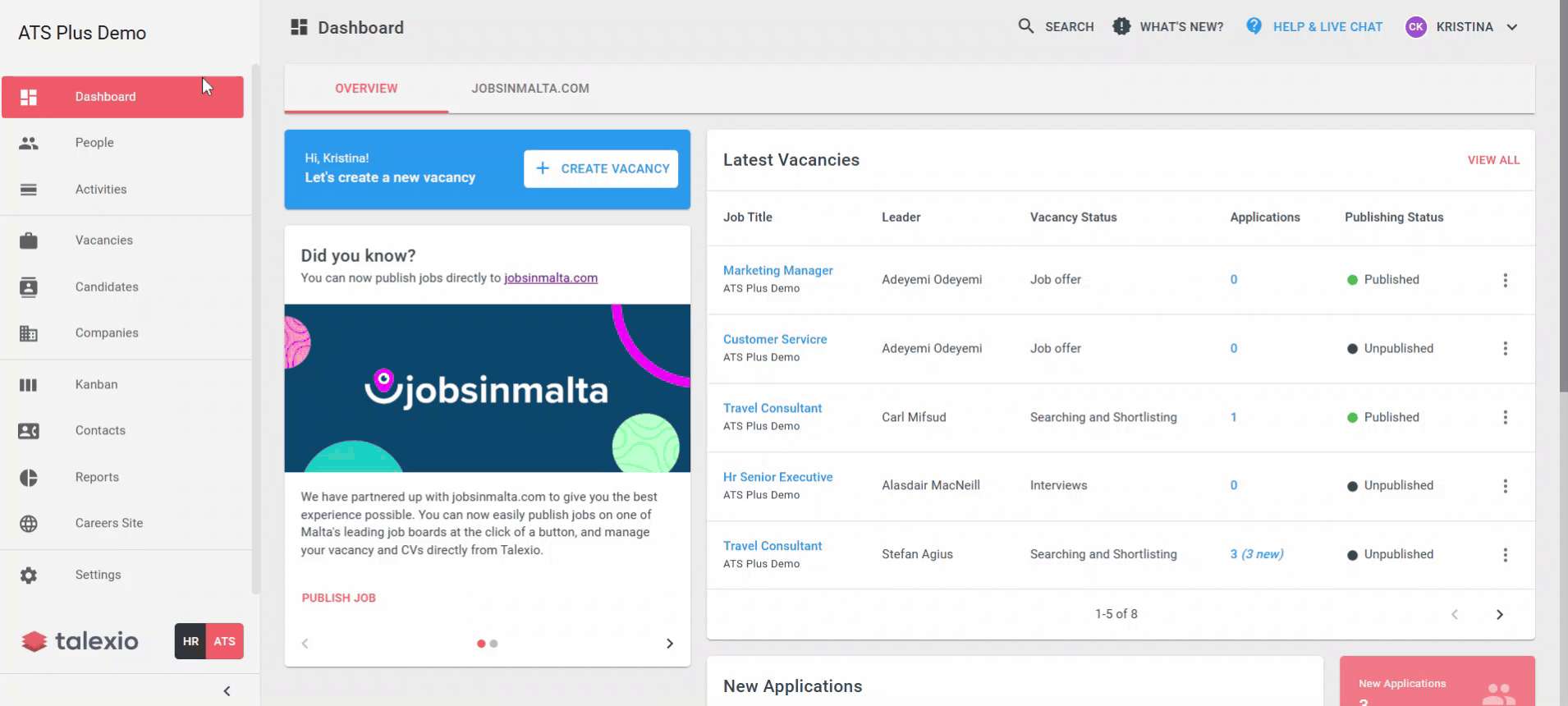Click the talexio logo
This screenshot has width=1568, height=706.
(80, 641)
